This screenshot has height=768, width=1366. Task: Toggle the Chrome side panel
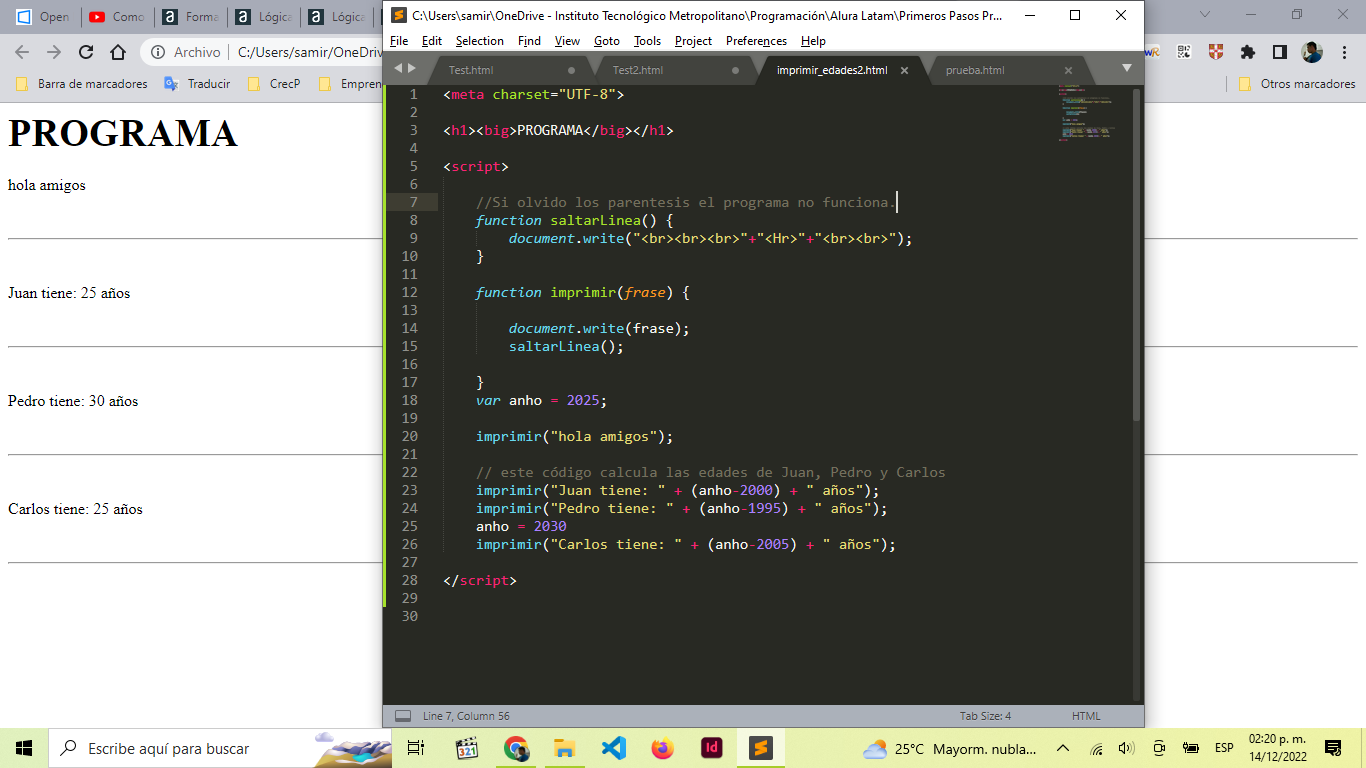1280,52
